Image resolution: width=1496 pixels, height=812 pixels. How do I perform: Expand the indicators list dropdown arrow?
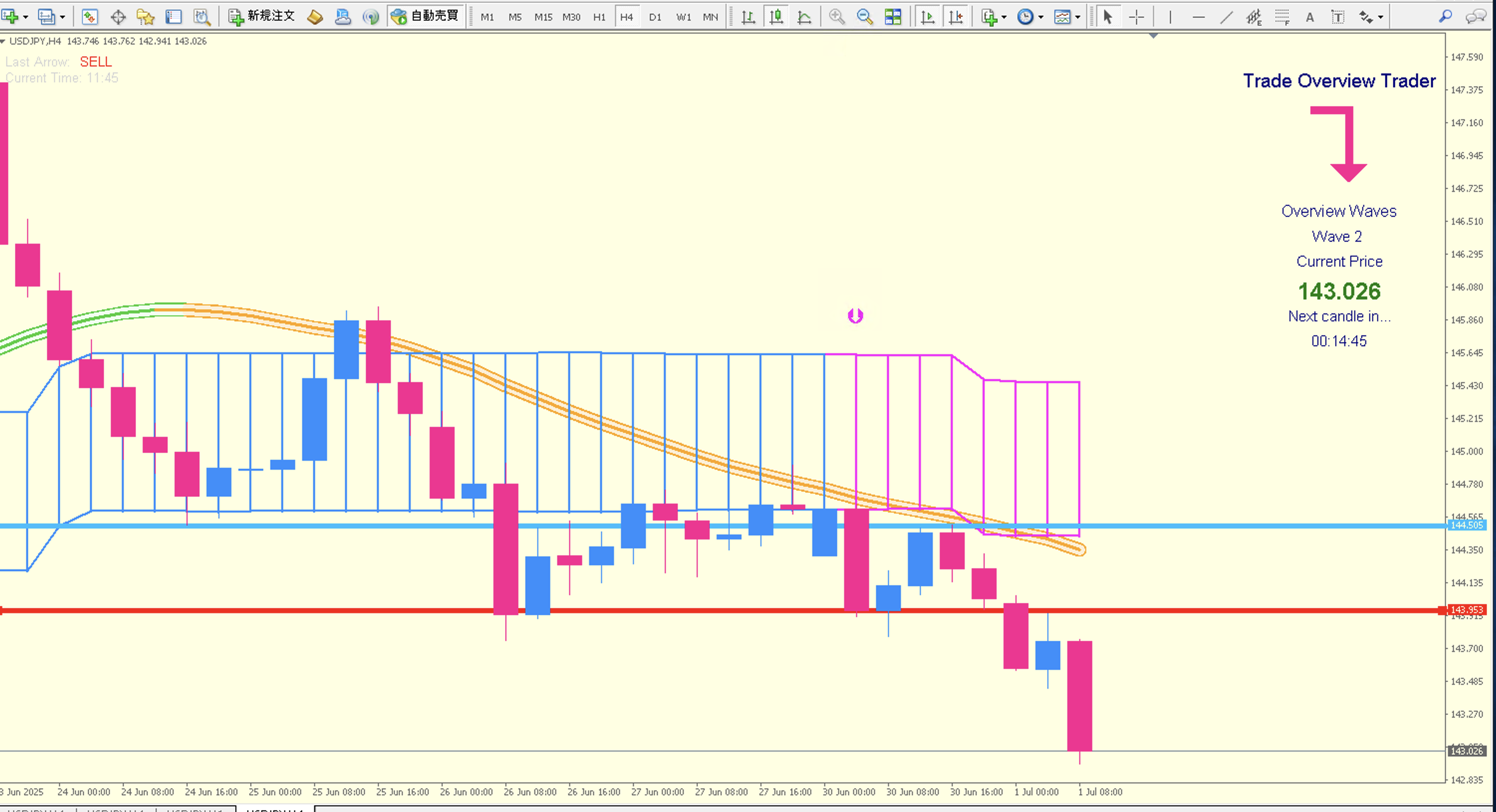(x=1004, y=17)
